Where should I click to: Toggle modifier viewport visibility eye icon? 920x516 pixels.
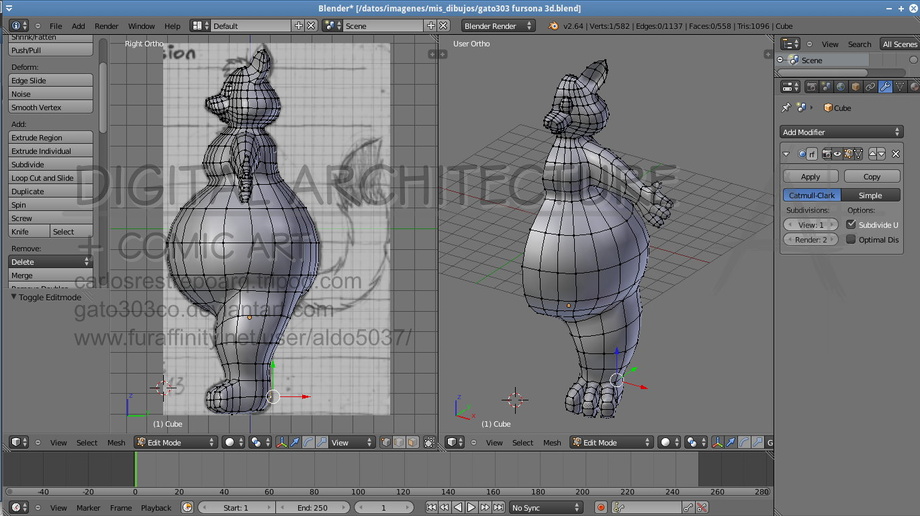(837, 154)
